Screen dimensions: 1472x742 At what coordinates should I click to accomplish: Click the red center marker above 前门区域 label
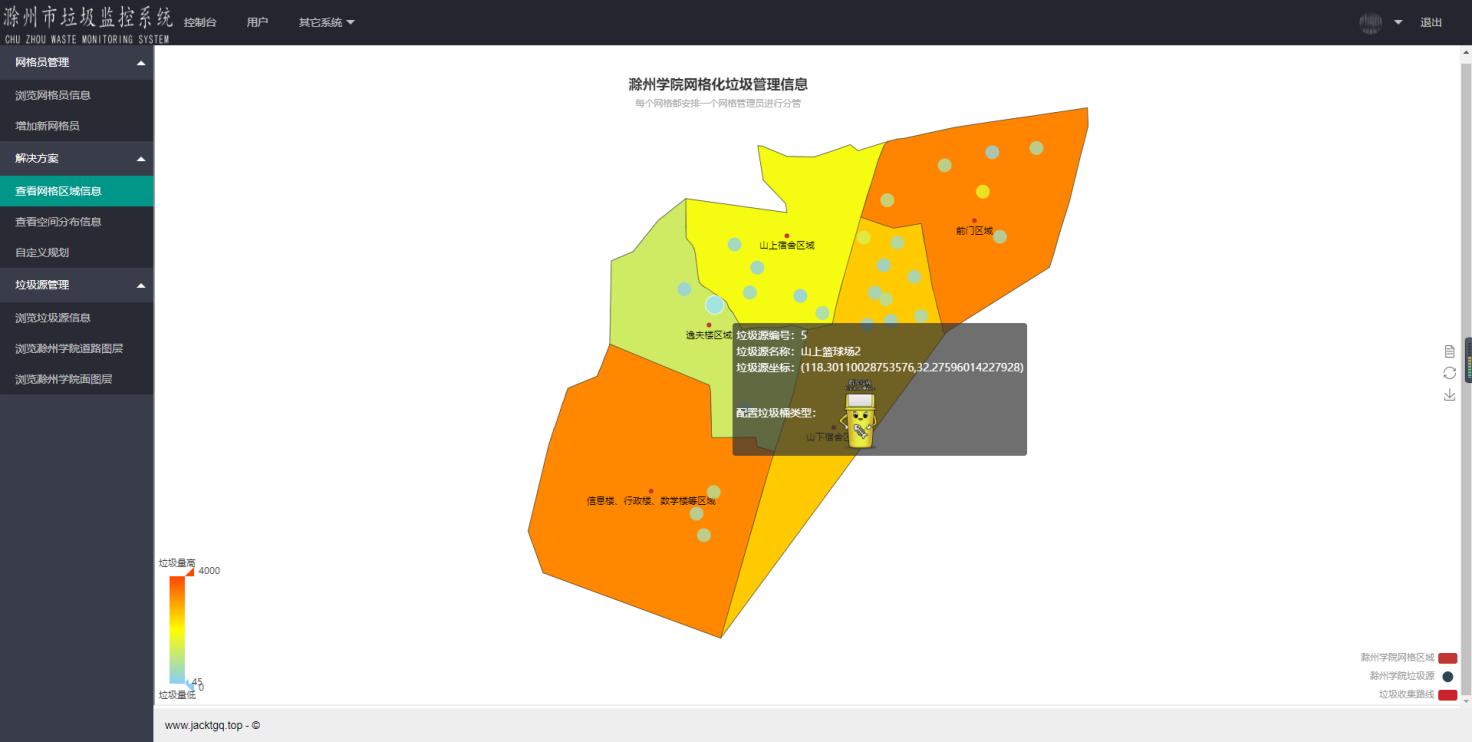click(x=974, y=221)
